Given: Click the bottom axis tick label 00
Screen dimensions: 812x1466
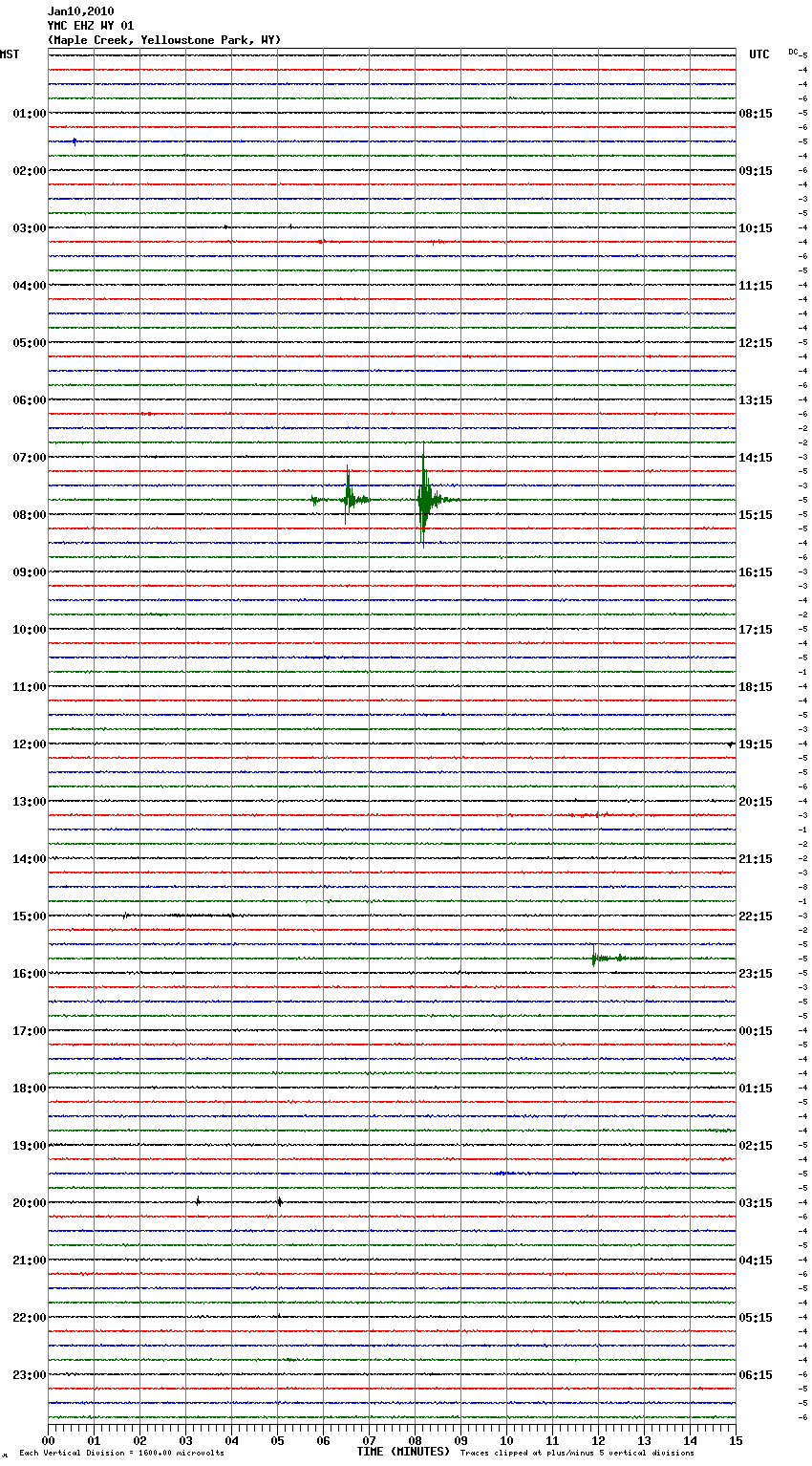Looking at the screenshot, I should tap(48, 1440).
